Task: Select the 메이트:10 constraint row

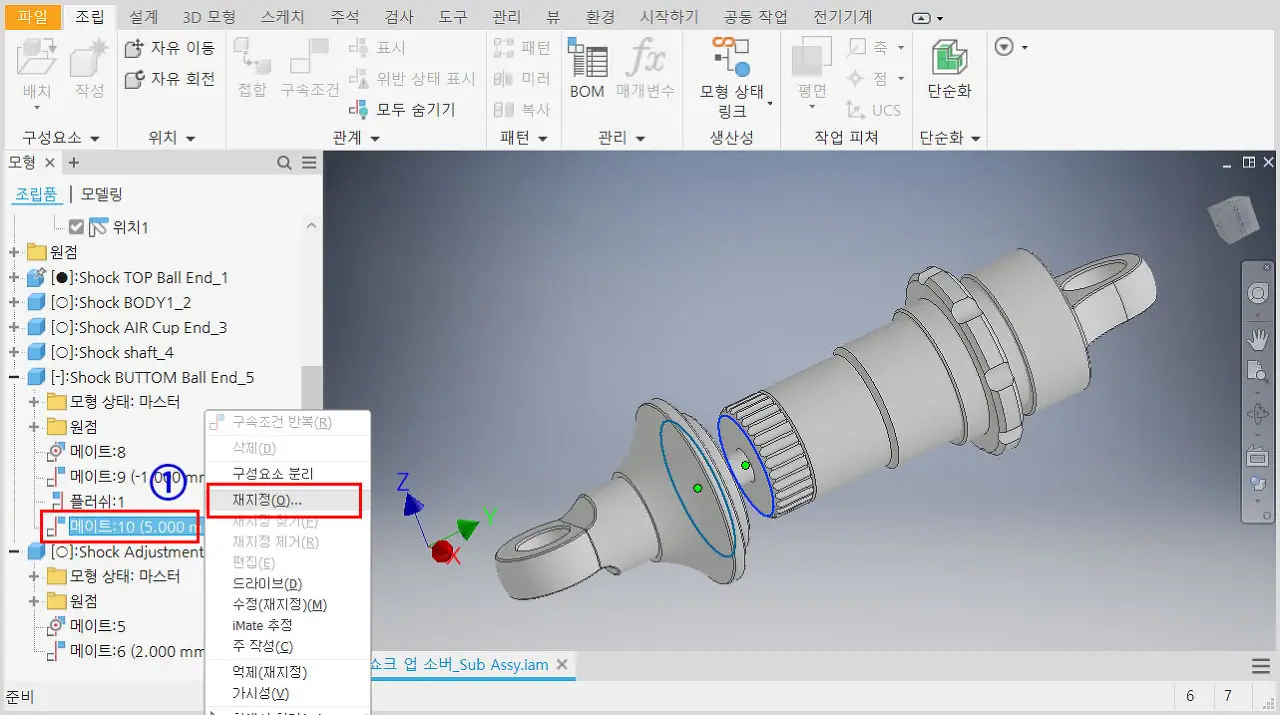Action: coord(124,526)
